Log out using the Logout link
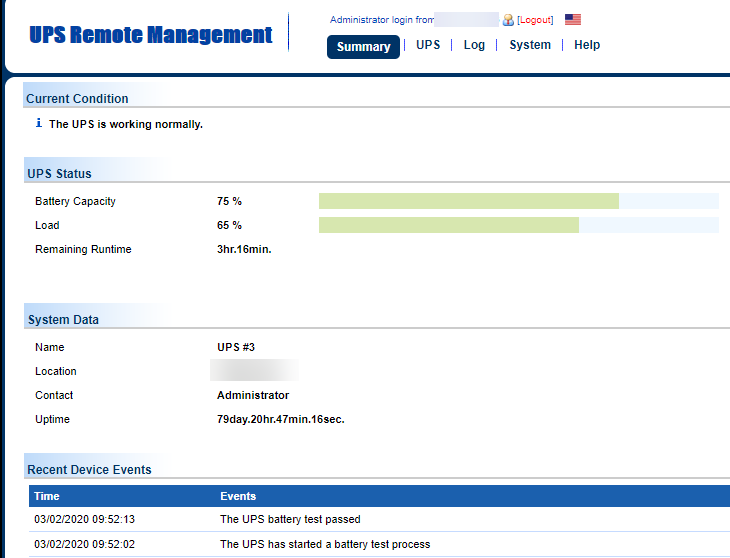This screenshot has height=558, width=730. tap(535, 20)
